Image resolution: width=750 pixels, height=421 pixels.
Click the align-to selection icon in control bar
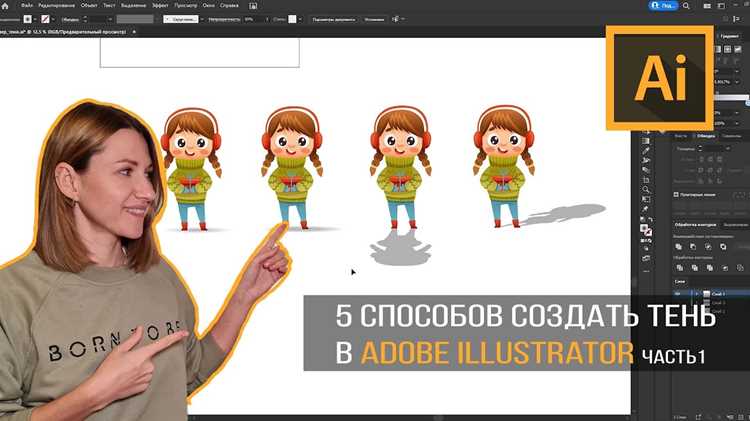[x=395, y=19]
